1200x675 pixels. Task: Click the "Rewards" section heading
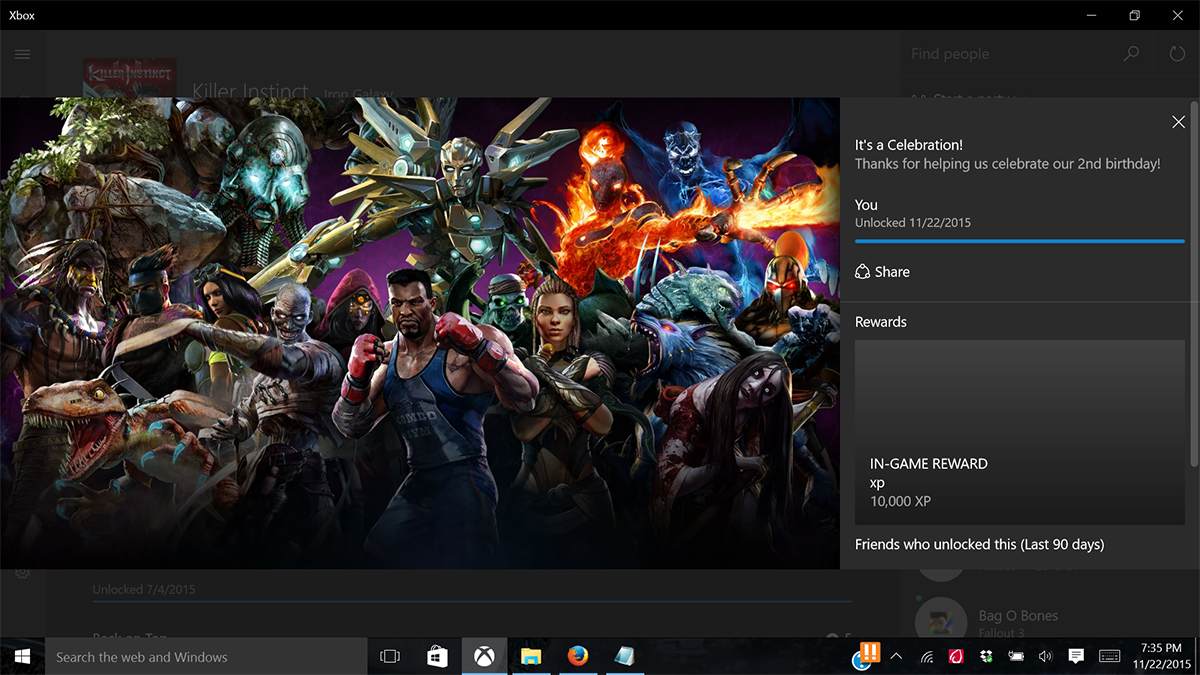[881, 322]
